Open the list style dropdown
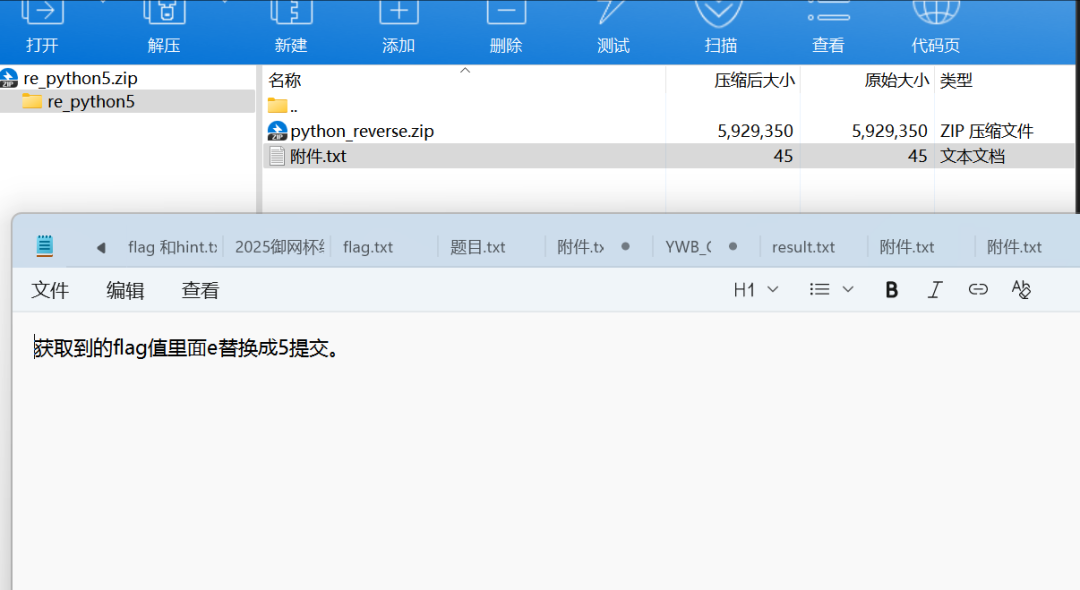This screenshot has width=1080, height=590. [x=831, y=290]
